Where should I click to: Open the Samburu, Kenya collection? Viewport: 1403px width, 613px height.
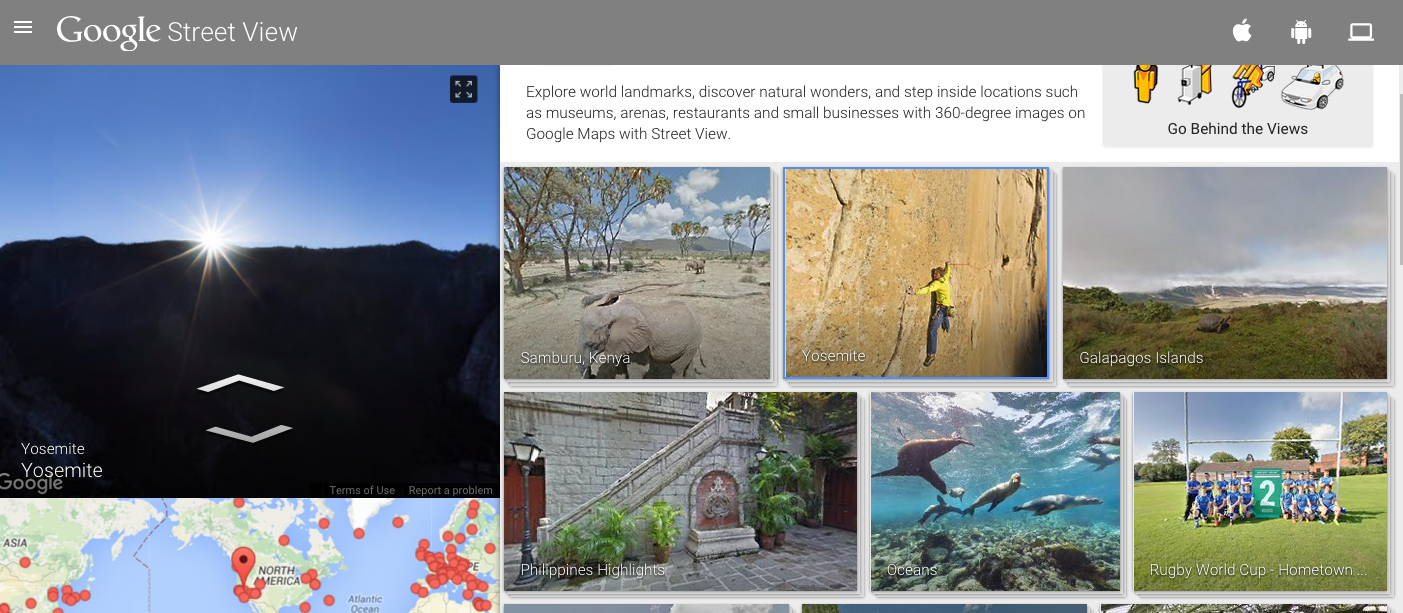point(637,273)
